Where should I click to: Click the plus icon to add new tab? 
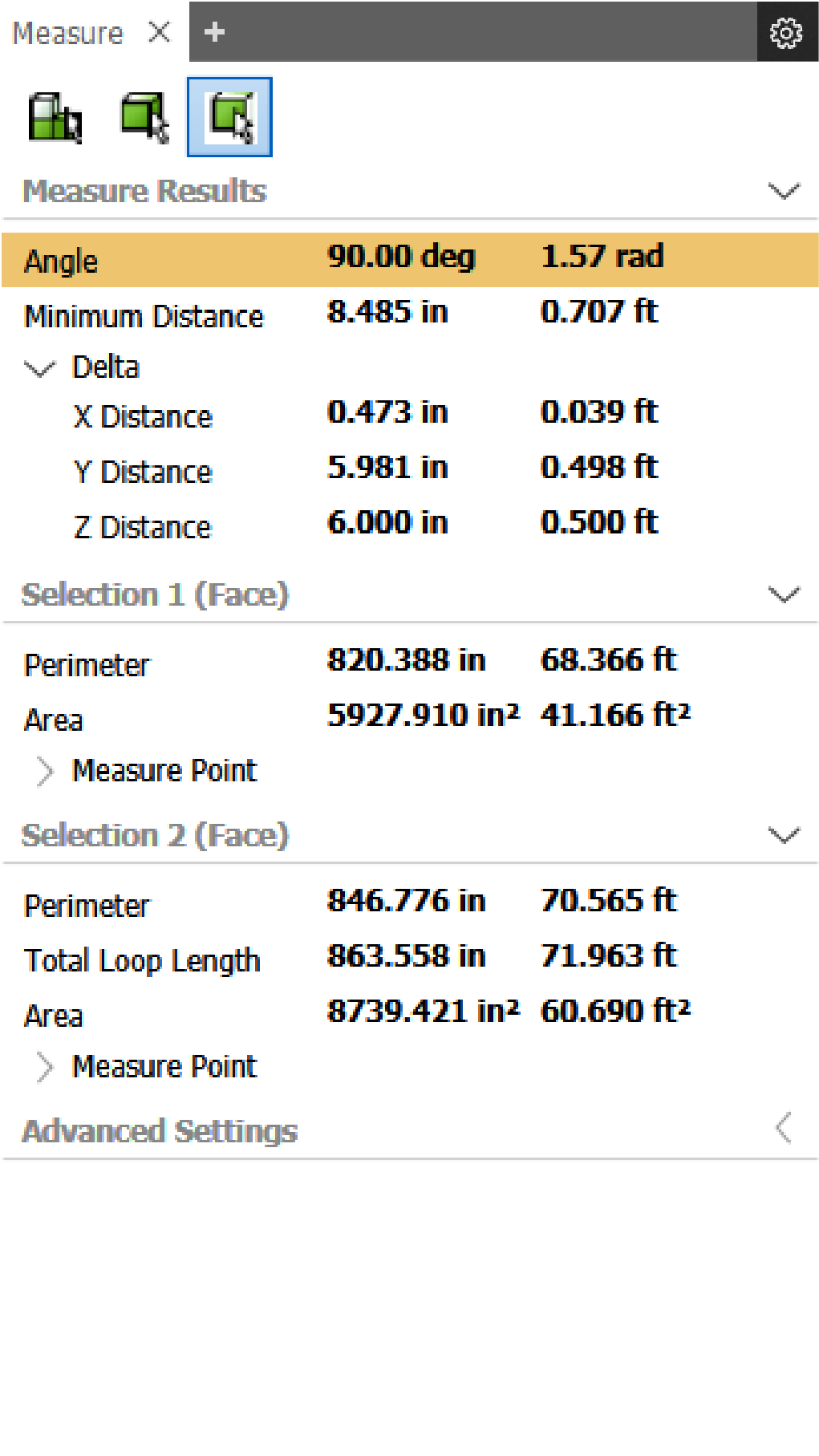[x=213, y=33]
